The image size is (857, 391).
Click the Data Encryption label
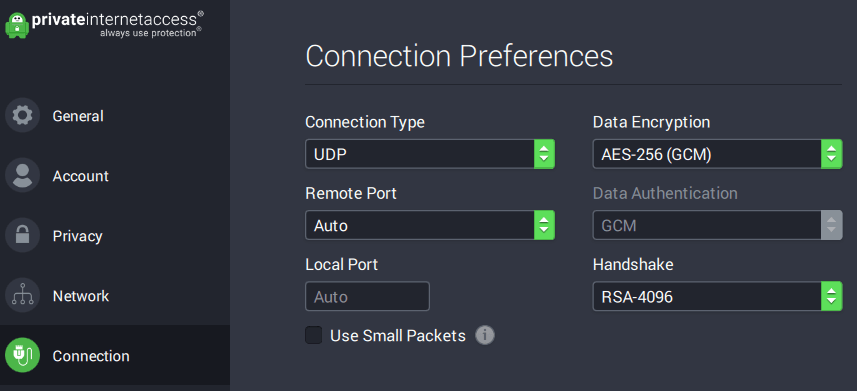651,122
